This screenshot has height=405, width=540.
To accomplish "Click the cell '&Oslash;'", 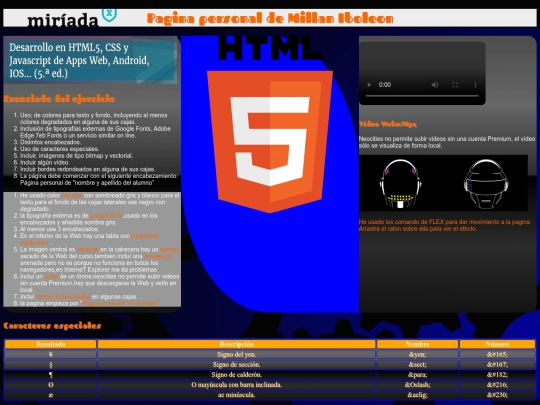I will (417, 385).
